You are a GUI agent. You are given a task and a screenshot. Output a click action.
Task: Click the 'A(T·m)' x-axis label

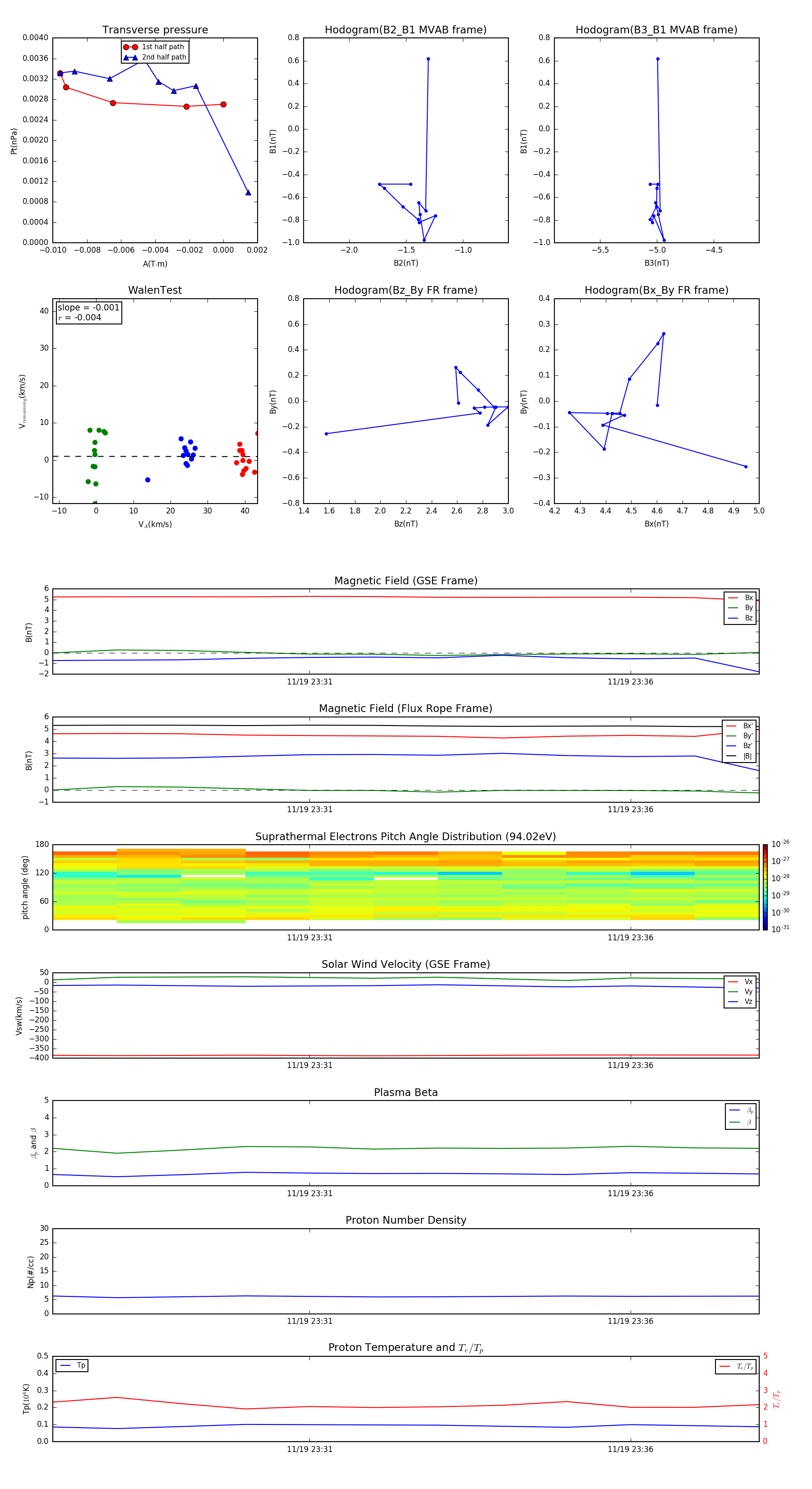[x=155, y=264]
